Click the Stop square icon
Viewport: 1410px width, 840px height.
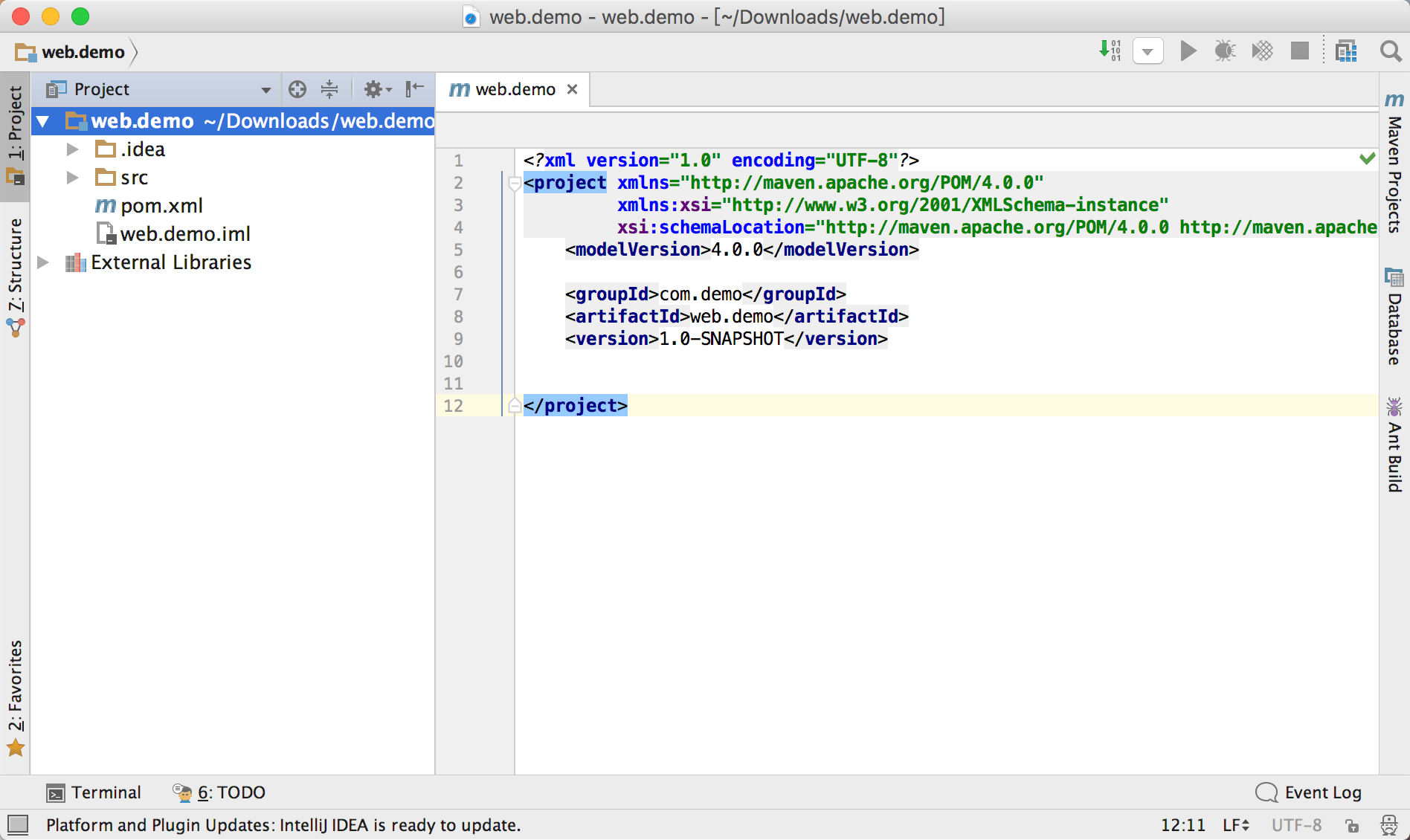1299,51
